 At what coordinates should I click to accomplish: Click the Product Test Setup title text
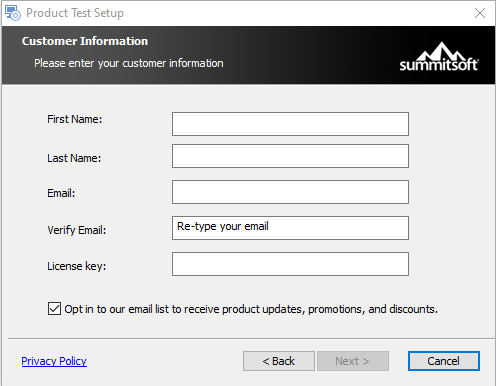point(75,13)
